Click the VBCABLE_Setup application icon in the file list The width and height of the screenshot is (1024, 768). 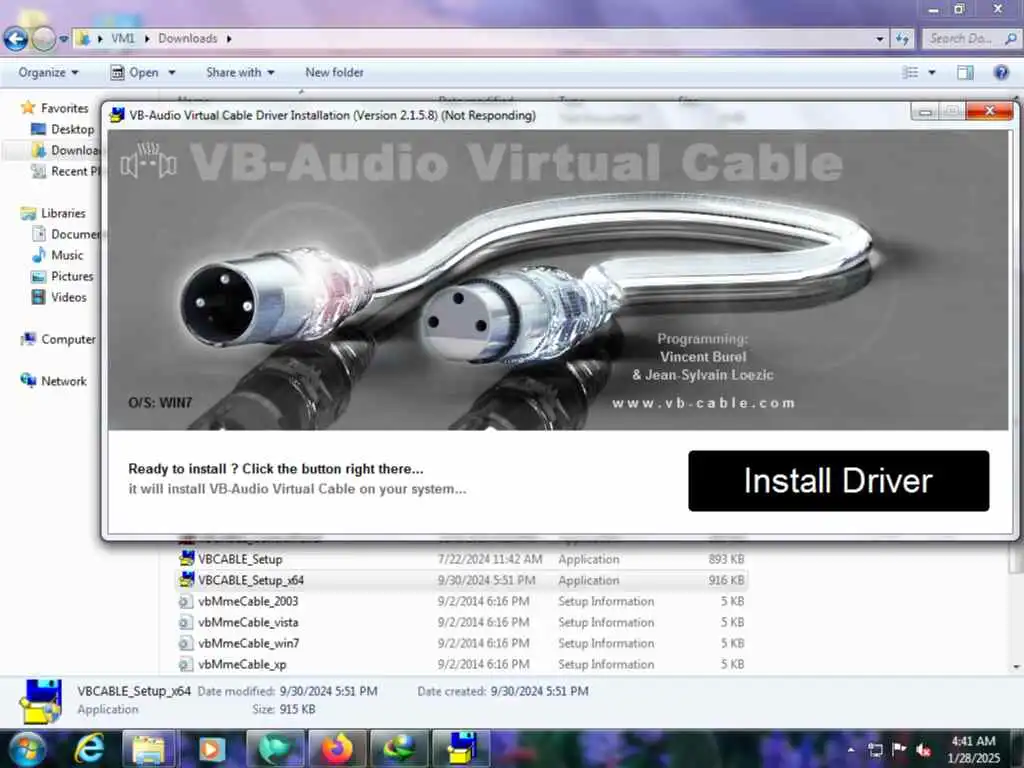[x=187, y=558]
